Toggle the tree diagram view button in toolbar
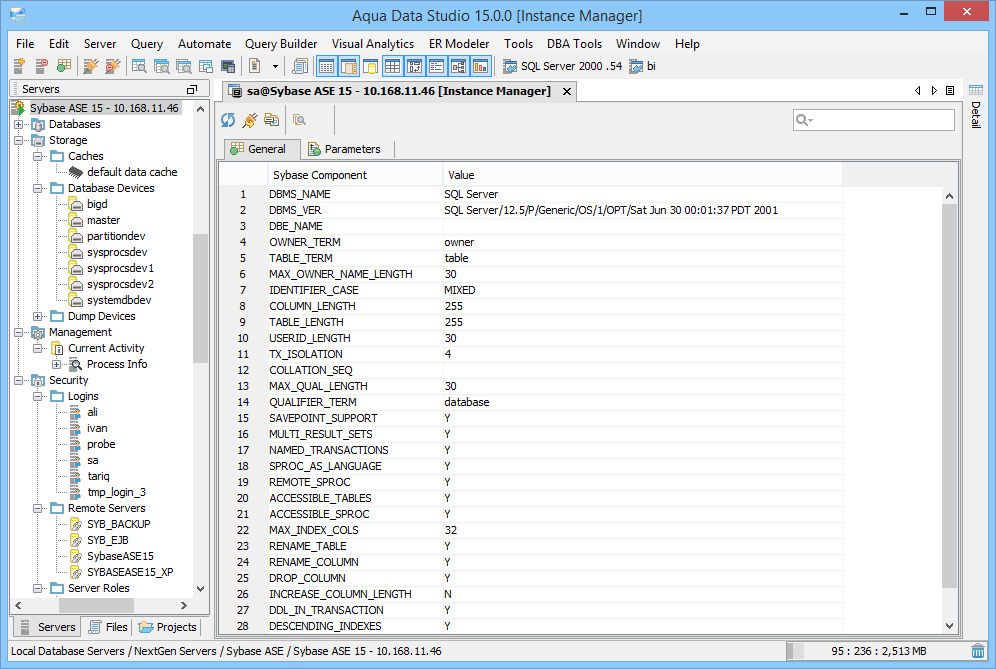The height and width of the screenshot is (669, 996). 459,65
